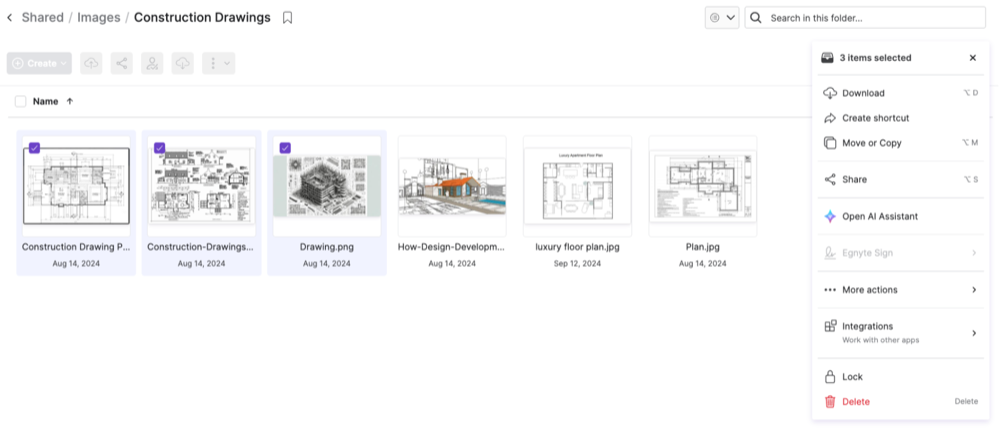
Task: Click the bookmark icon beside Construction Drawings
Action: [288, 18]
